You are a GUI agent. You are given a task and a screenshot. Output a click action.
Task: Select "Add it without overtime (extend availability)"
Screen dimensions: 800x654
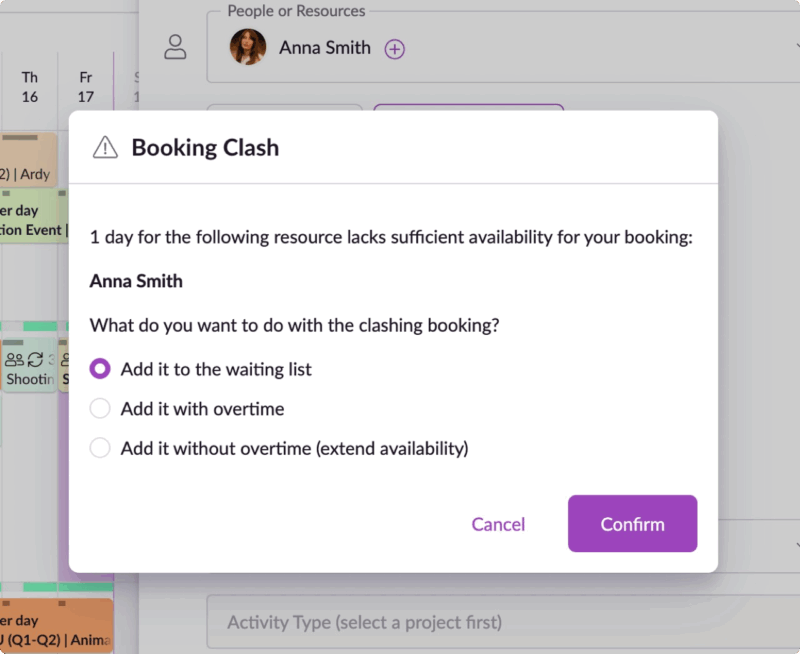click(x=100, y=448)
